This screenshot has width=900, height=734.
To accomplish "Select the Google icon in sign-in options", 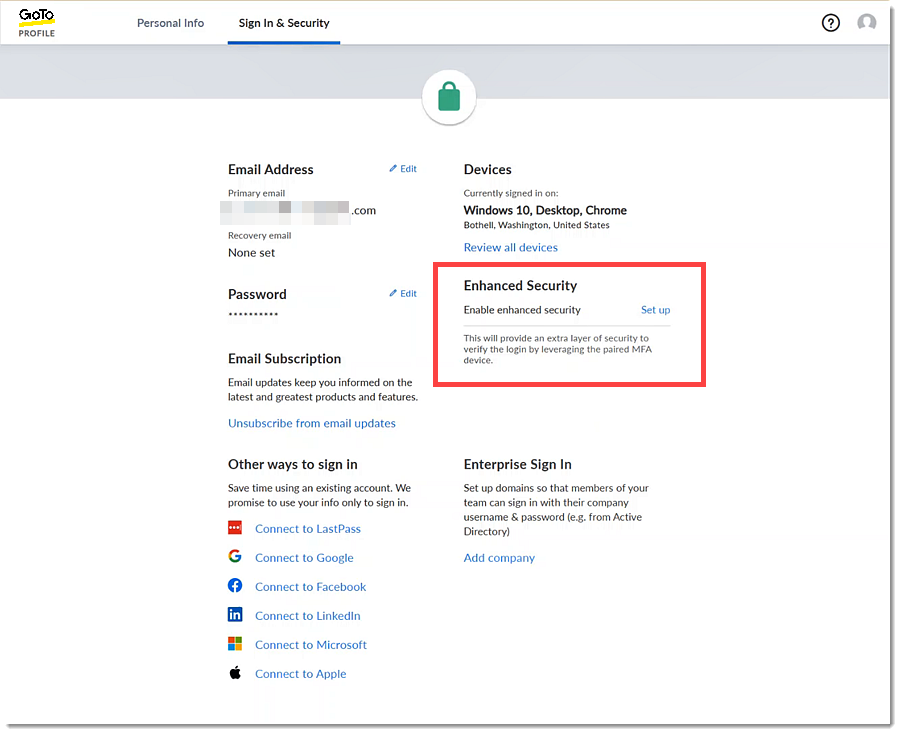I will (235, 556).
